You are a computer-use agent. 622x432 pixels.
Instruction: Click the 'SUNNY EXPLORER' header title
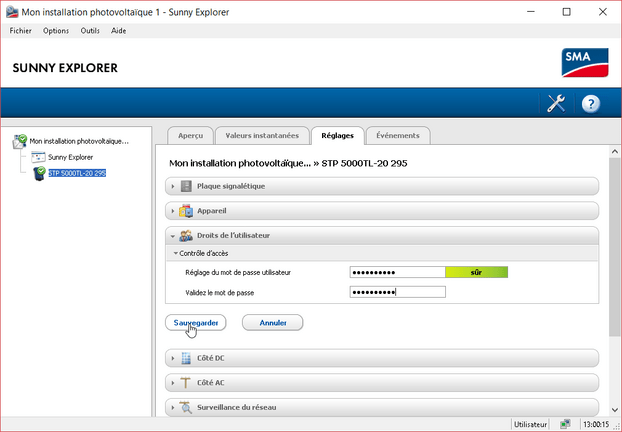(65, 68)
